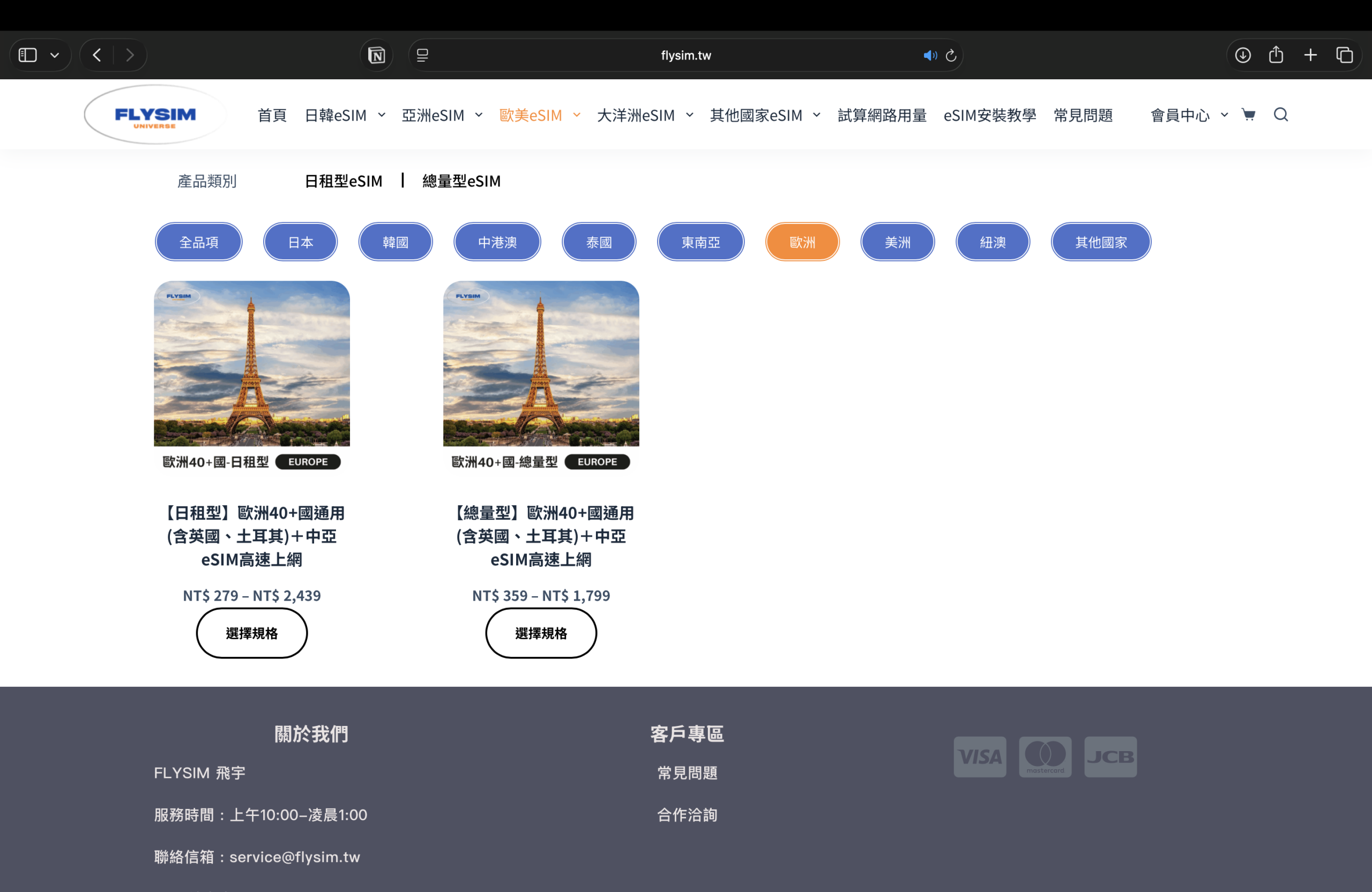Screen dimensions: 1372x892
Task: Click the Notion extension icon
Action: point(376,55)
